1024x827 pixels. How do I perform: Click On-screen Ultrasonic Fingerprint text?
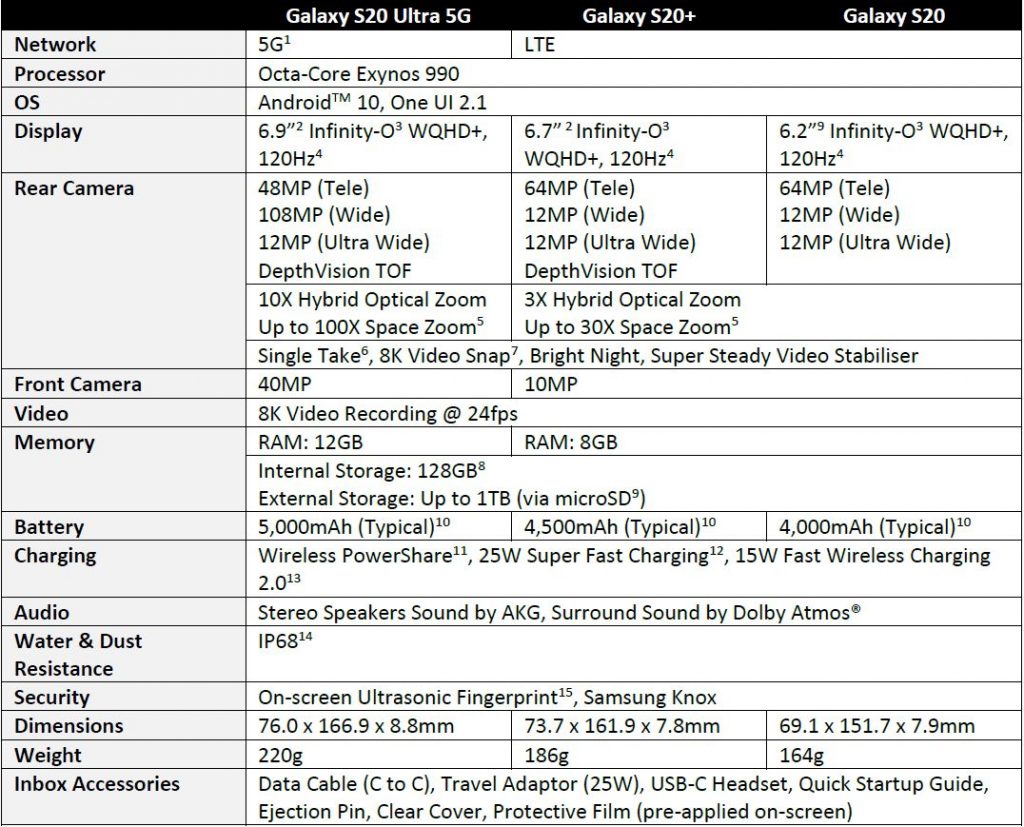click(487, 697)
